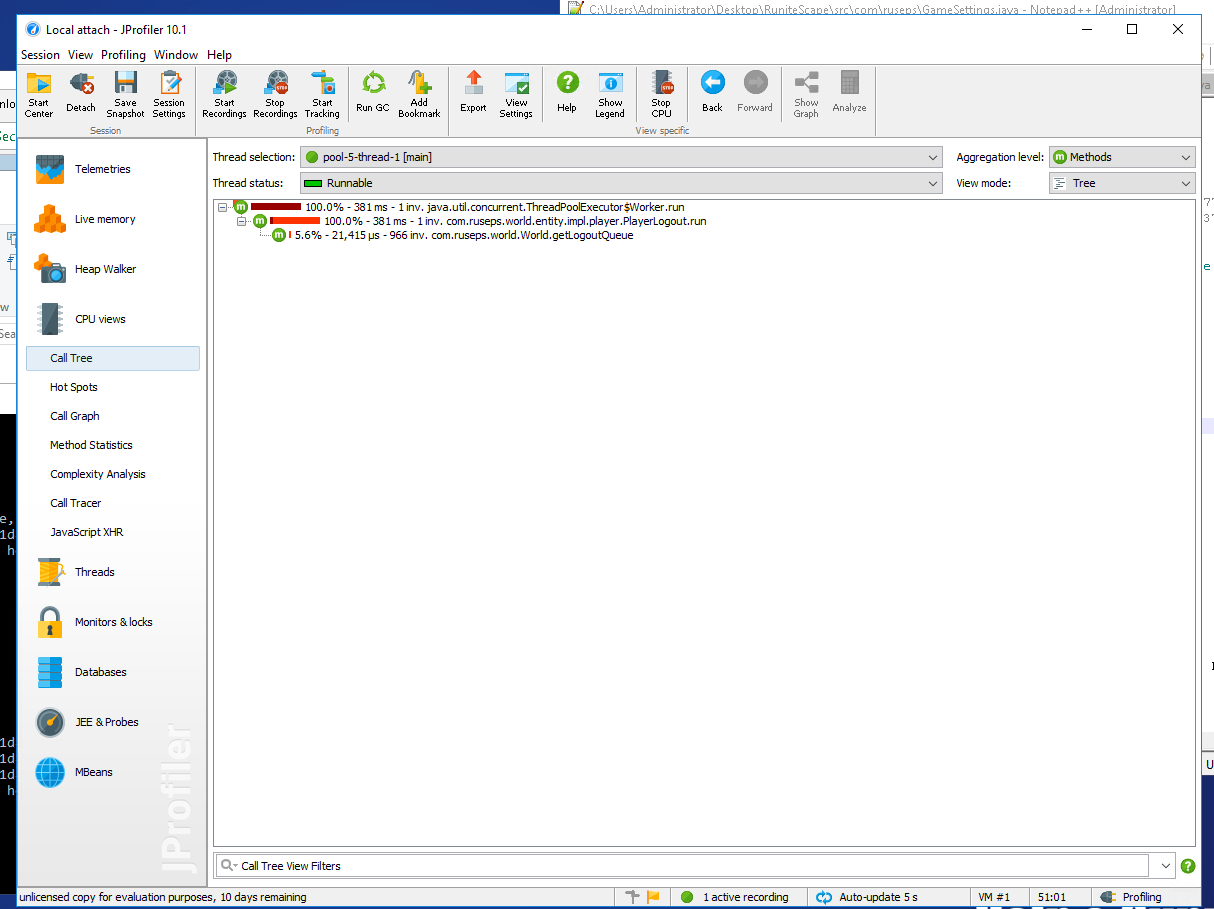Open Session Settings

pos(169,94)
